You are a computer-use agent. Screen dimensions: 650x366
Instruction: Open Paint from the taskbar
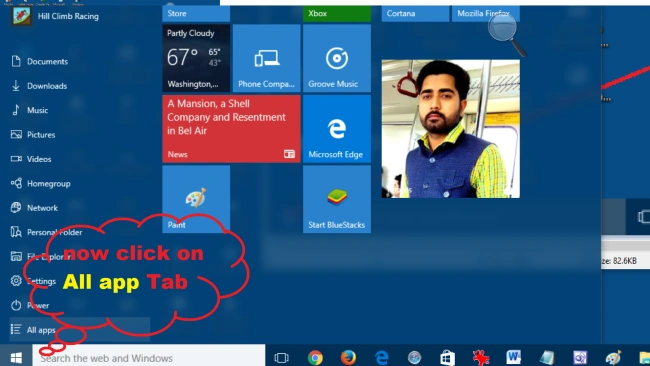click(613, 357)
